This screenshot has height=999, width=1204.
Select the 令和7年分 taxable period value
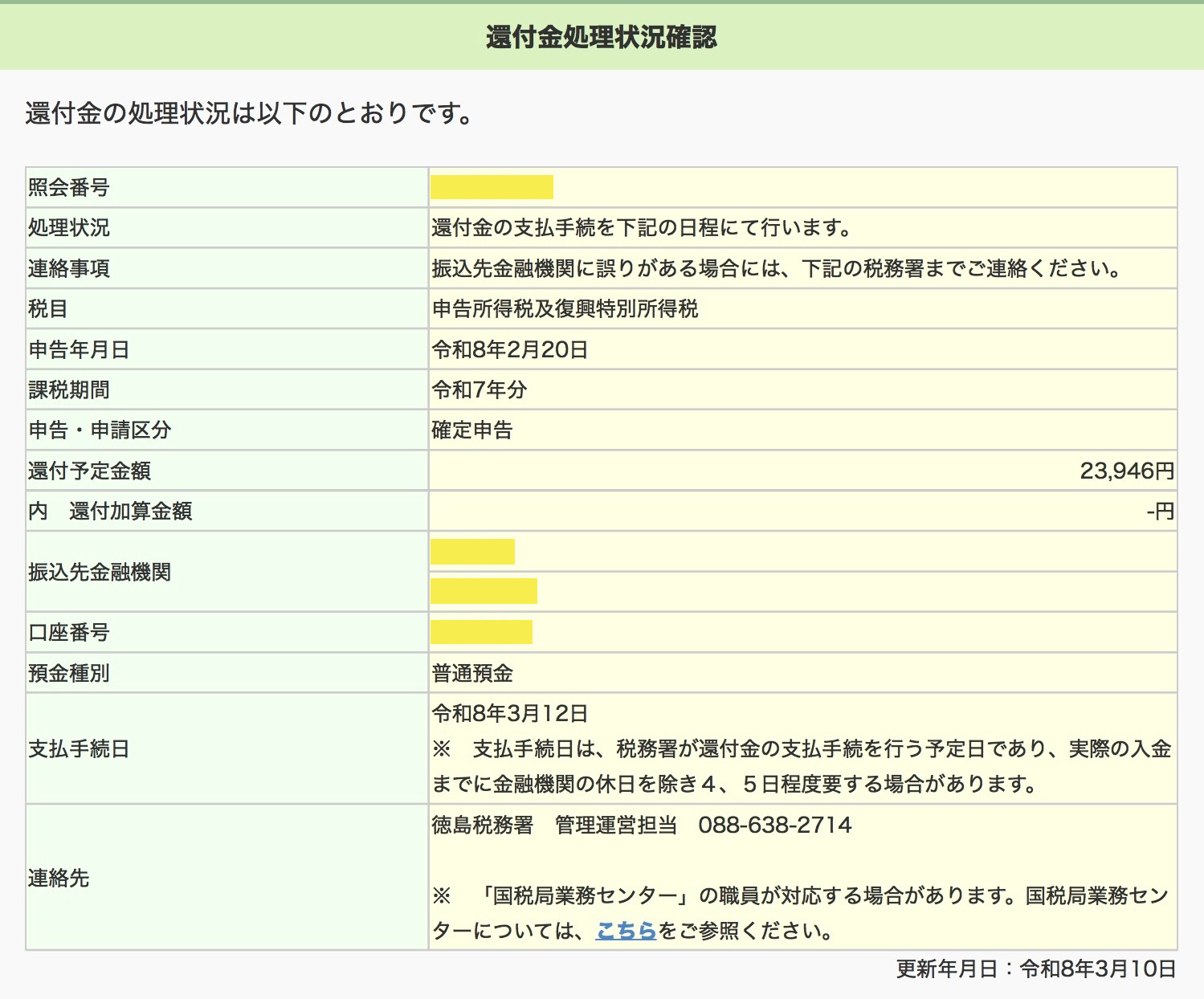click(480, 390)
